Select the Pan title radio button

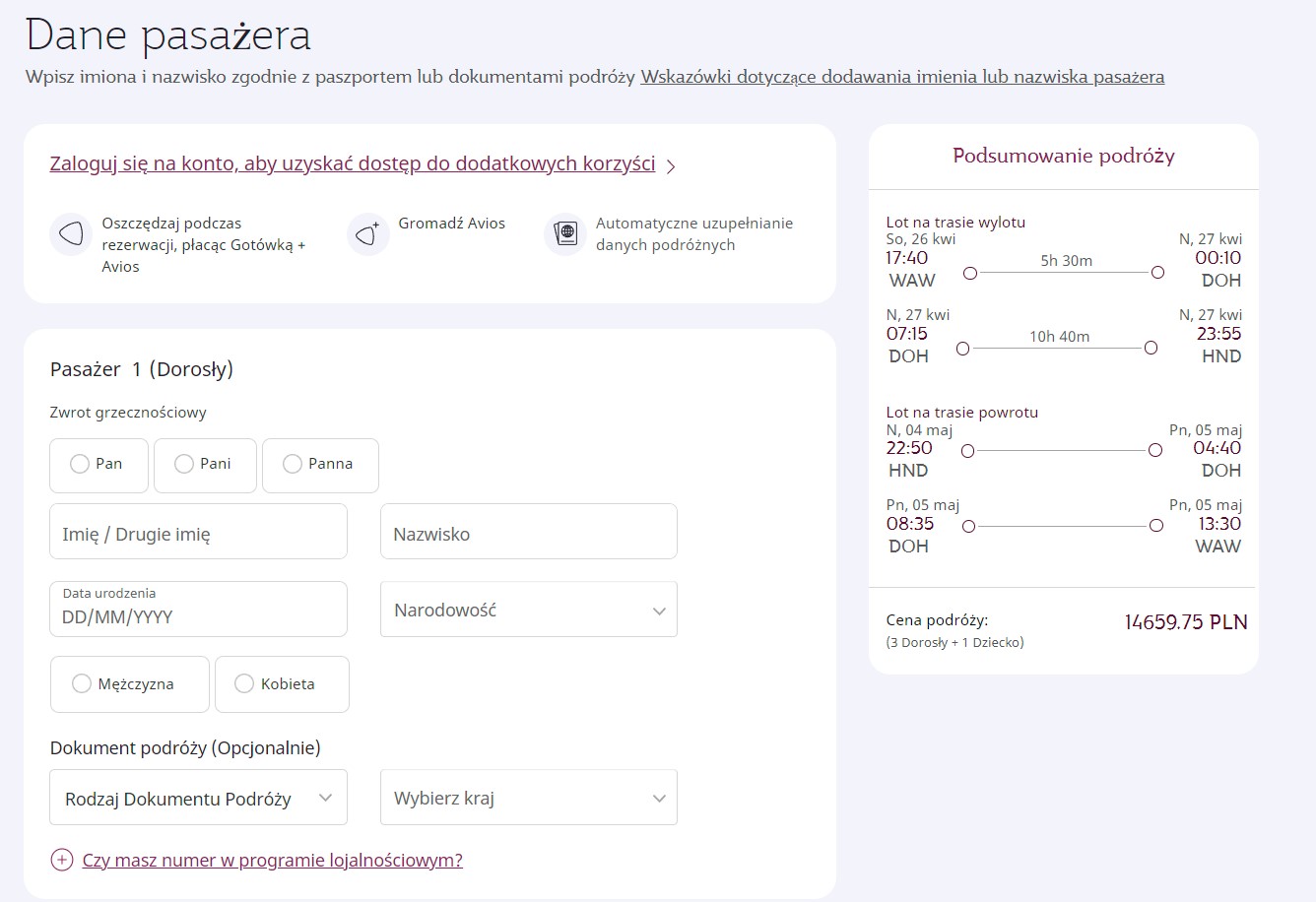(x=80, y=464)
